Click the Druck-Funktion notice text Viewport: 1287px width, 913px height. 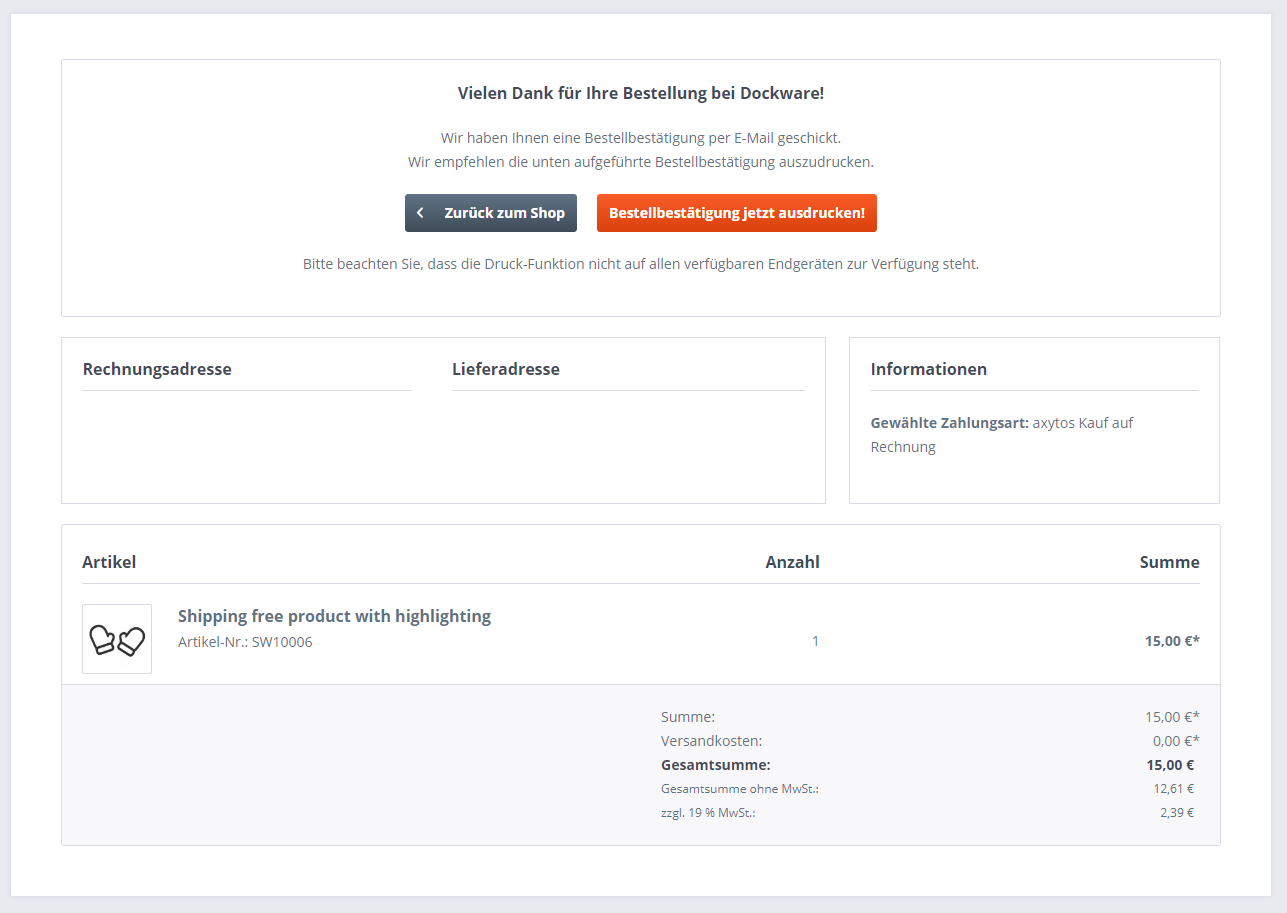tap(641, 265)
